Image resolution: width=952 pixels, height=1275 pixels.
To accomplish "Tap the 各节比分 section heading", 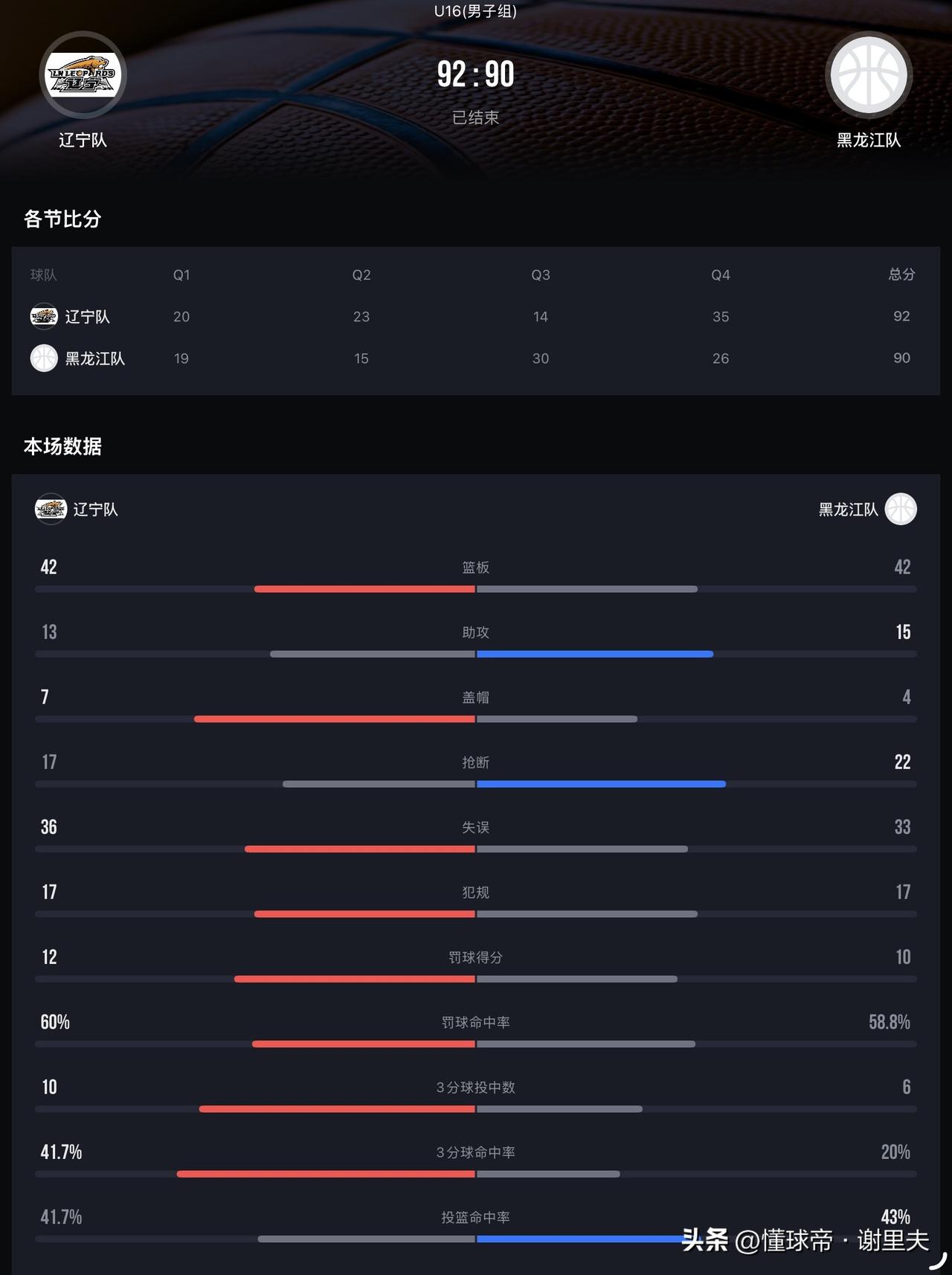I will pos(62,219).
